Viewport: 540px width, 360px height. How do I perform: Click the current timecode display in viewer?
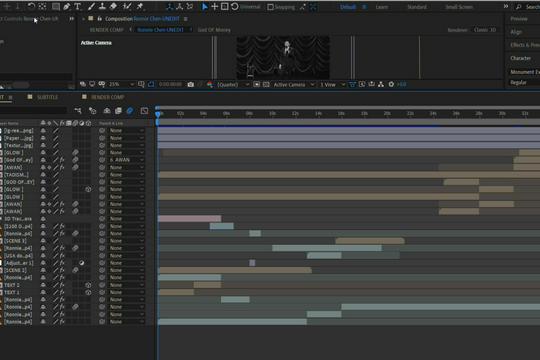pos(170,84)
